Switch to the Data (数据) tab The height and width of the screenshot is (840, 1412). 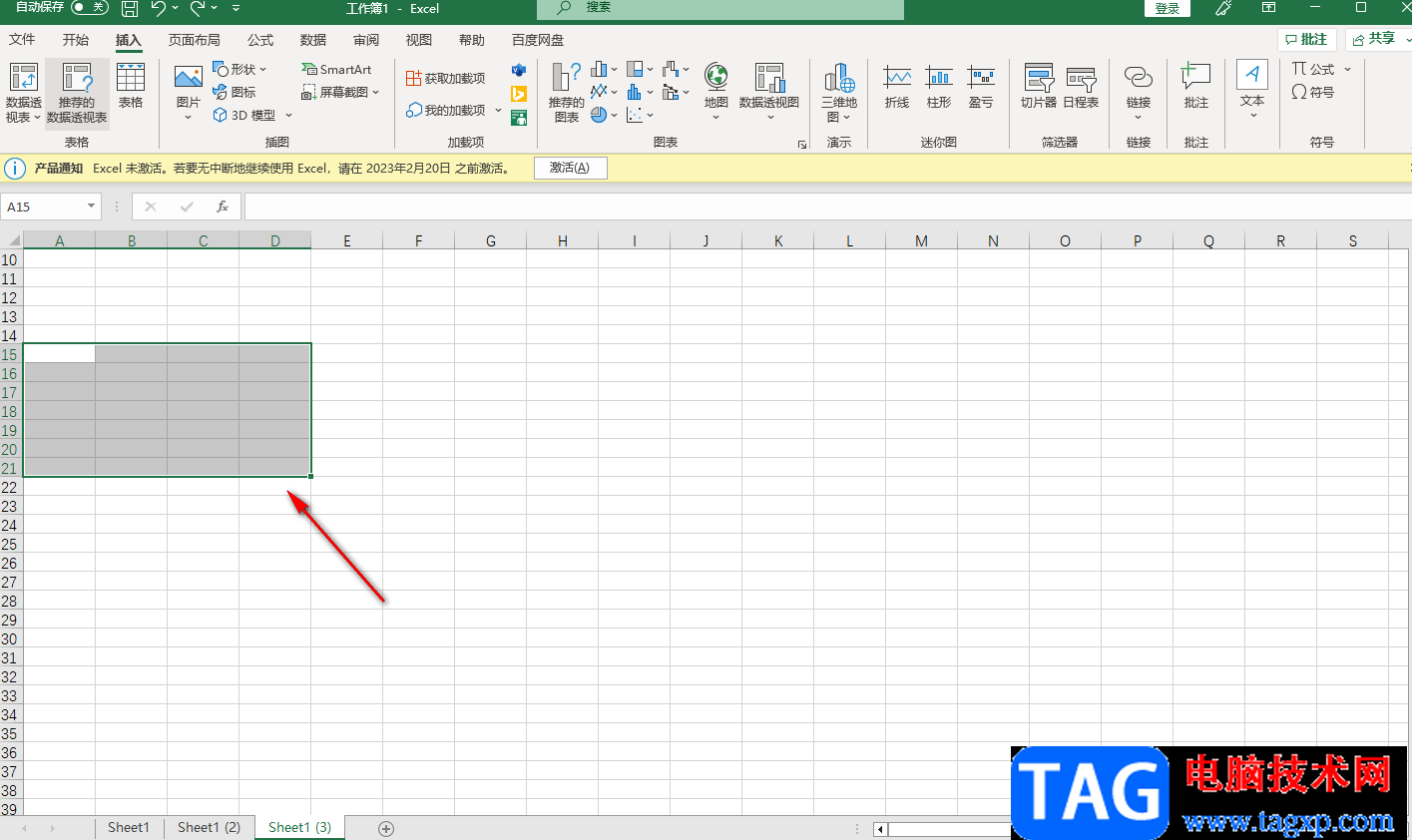coord(313,40)
